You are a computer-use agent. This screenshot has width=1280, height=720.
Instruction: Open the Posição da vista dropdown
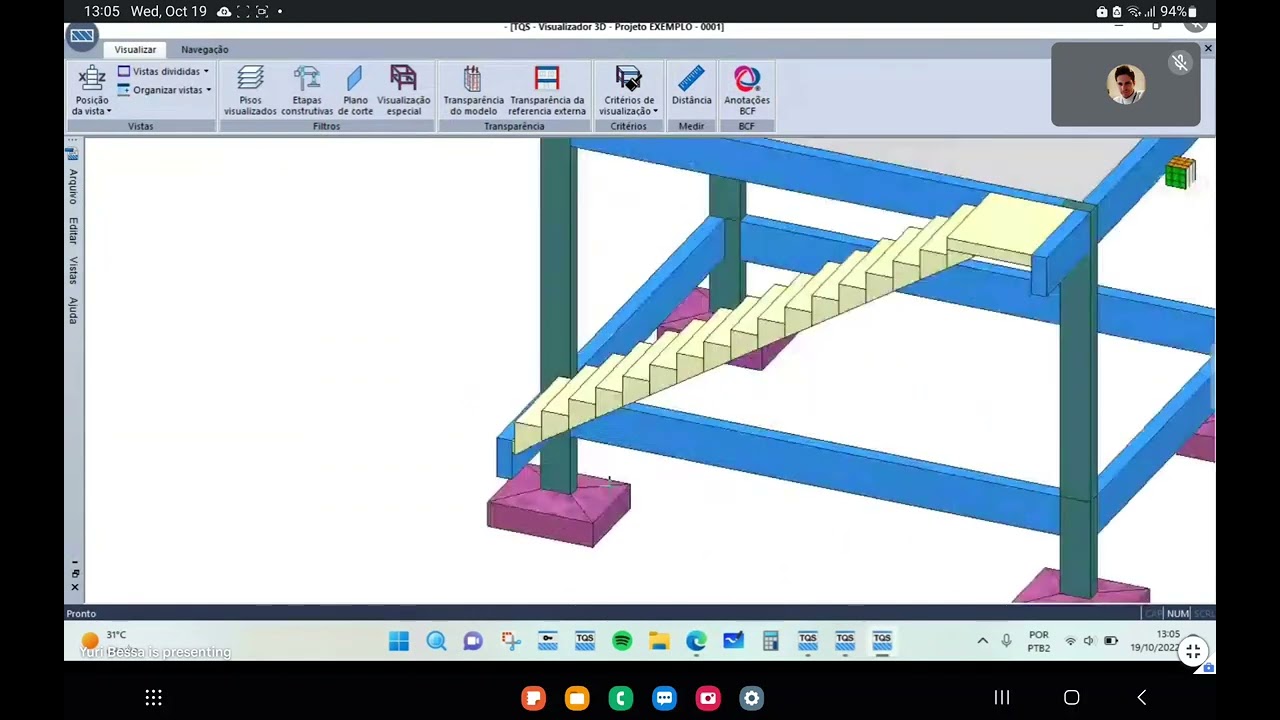pyautogui.click(x=92, y=91)
